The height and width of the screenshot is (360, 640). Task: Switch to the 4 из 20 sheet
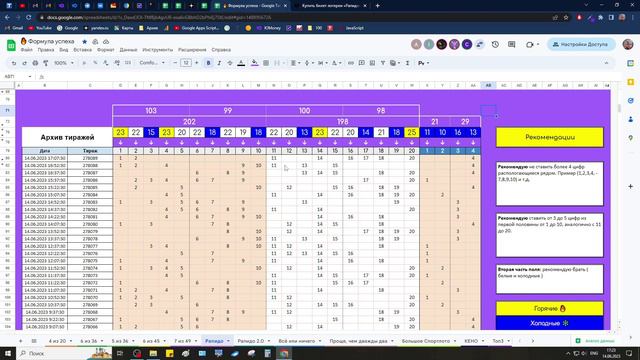pos(57,341)
